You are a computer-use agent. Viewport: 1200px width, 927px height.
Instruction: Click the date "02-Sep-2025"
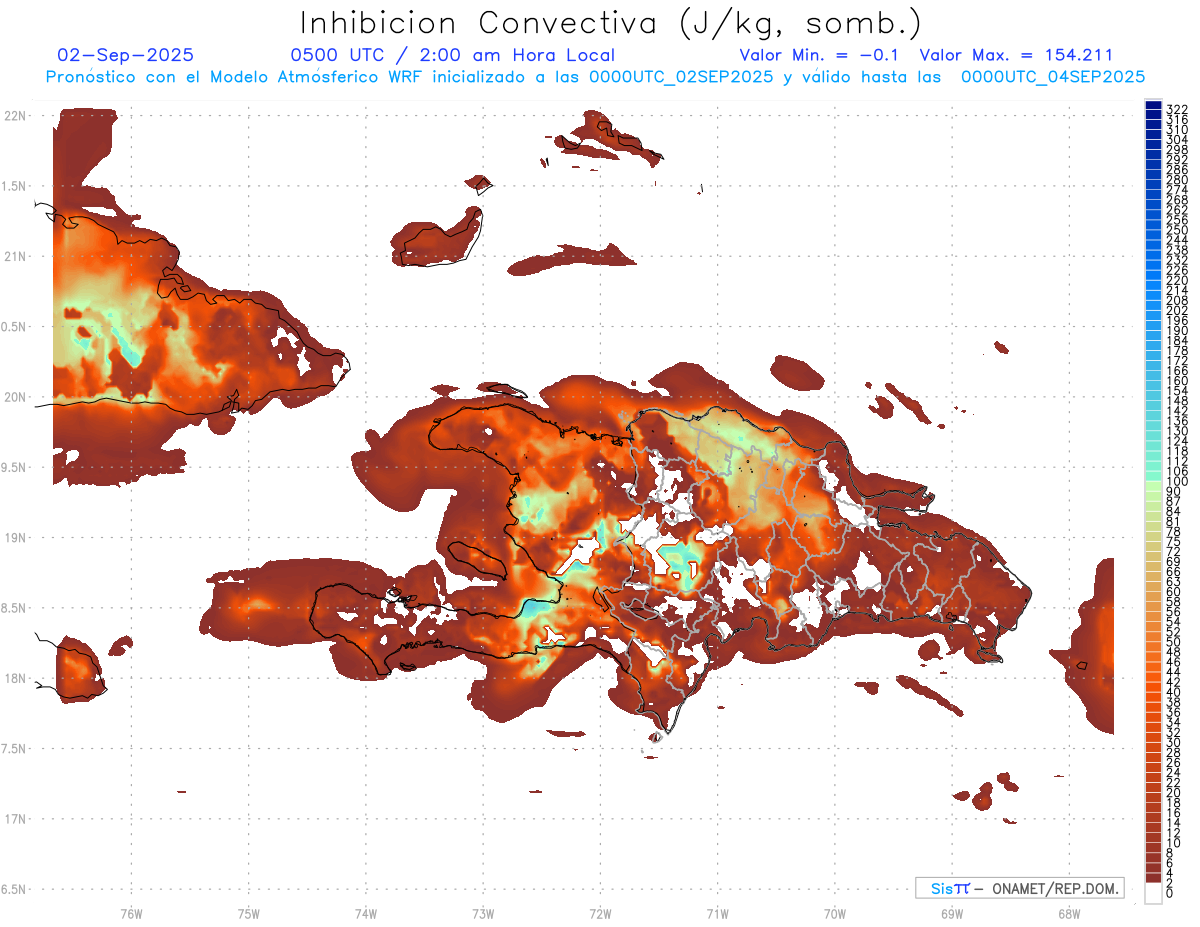coord(126,55)
